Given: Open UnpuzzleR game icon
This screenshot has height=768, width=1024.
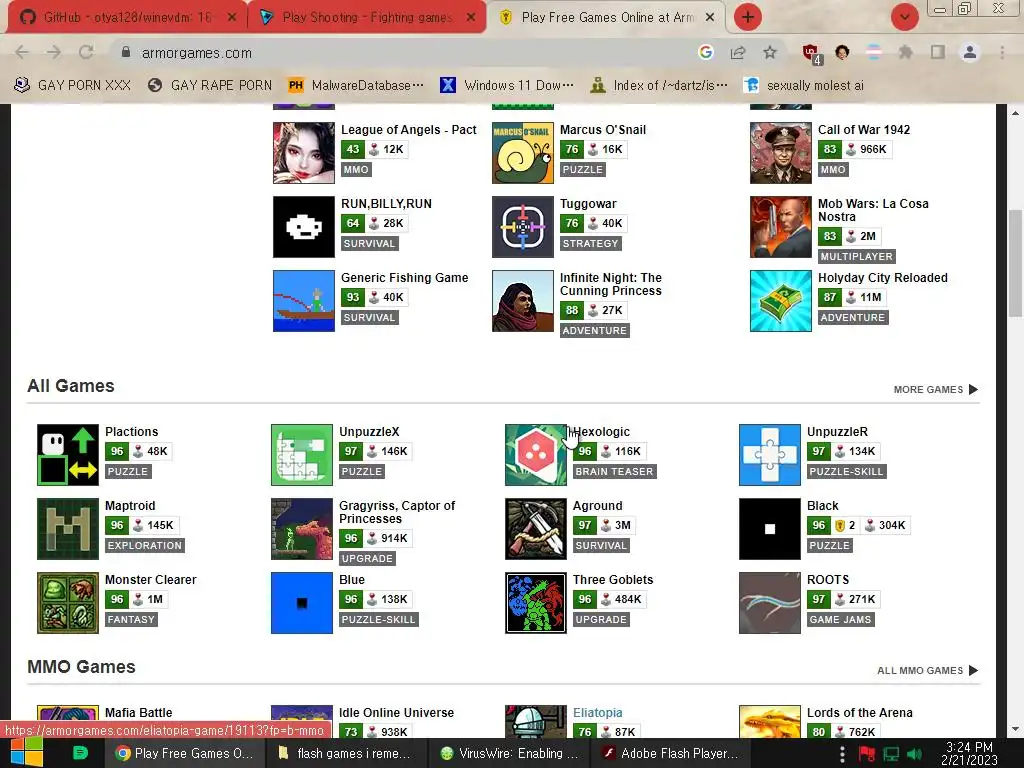Looking at the screenshot, I should click(x=769, y=455).
